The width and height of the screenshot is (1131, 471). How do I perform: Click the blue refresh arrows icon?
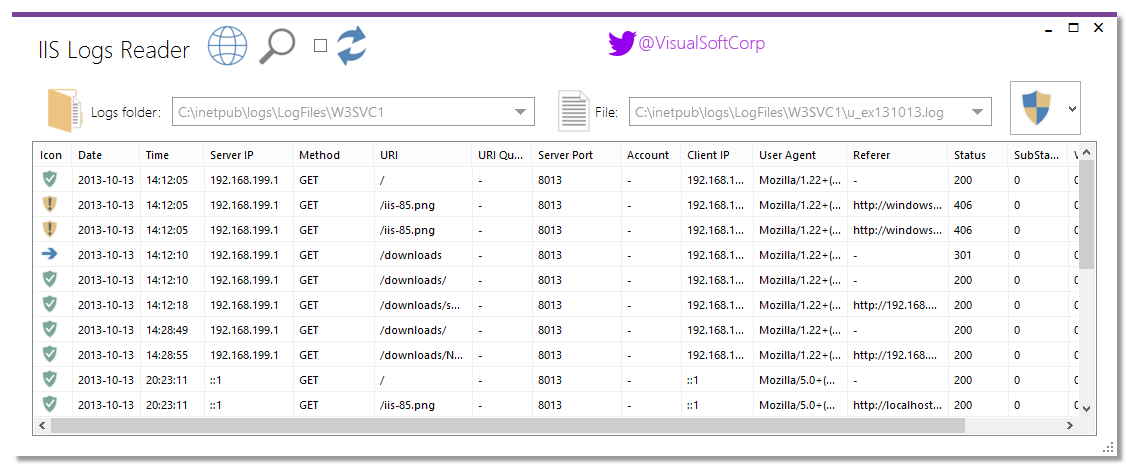(x=351, y=46)
